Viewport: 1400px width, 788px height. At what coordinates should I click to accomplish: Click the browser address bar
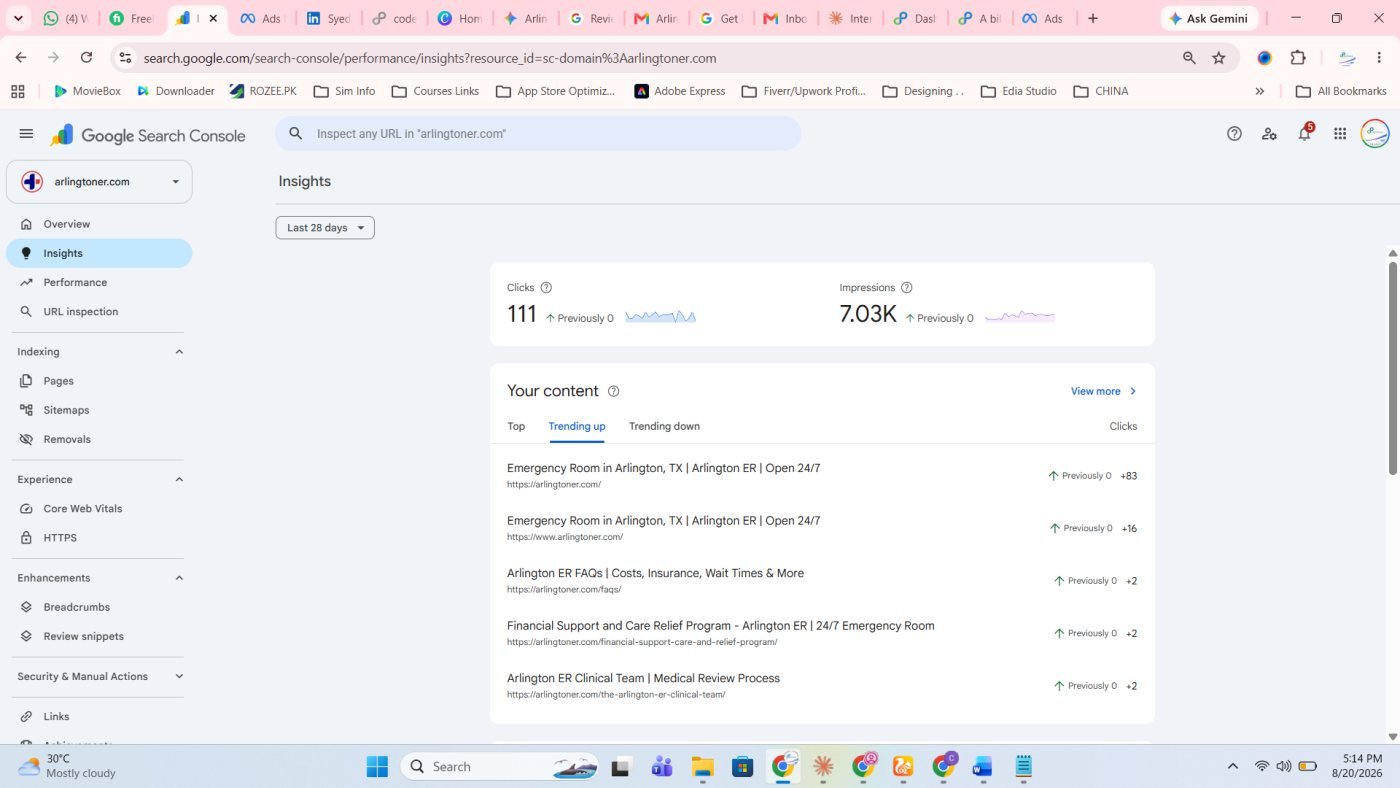(650, 58)
